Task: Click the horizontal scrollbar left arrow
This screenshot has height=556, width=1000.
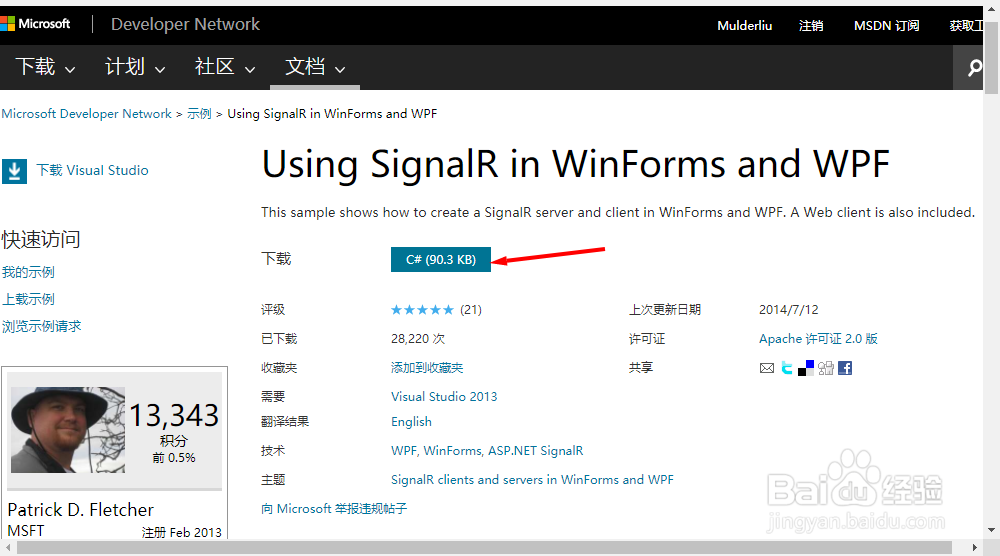Action: click(x=8, y=548)
